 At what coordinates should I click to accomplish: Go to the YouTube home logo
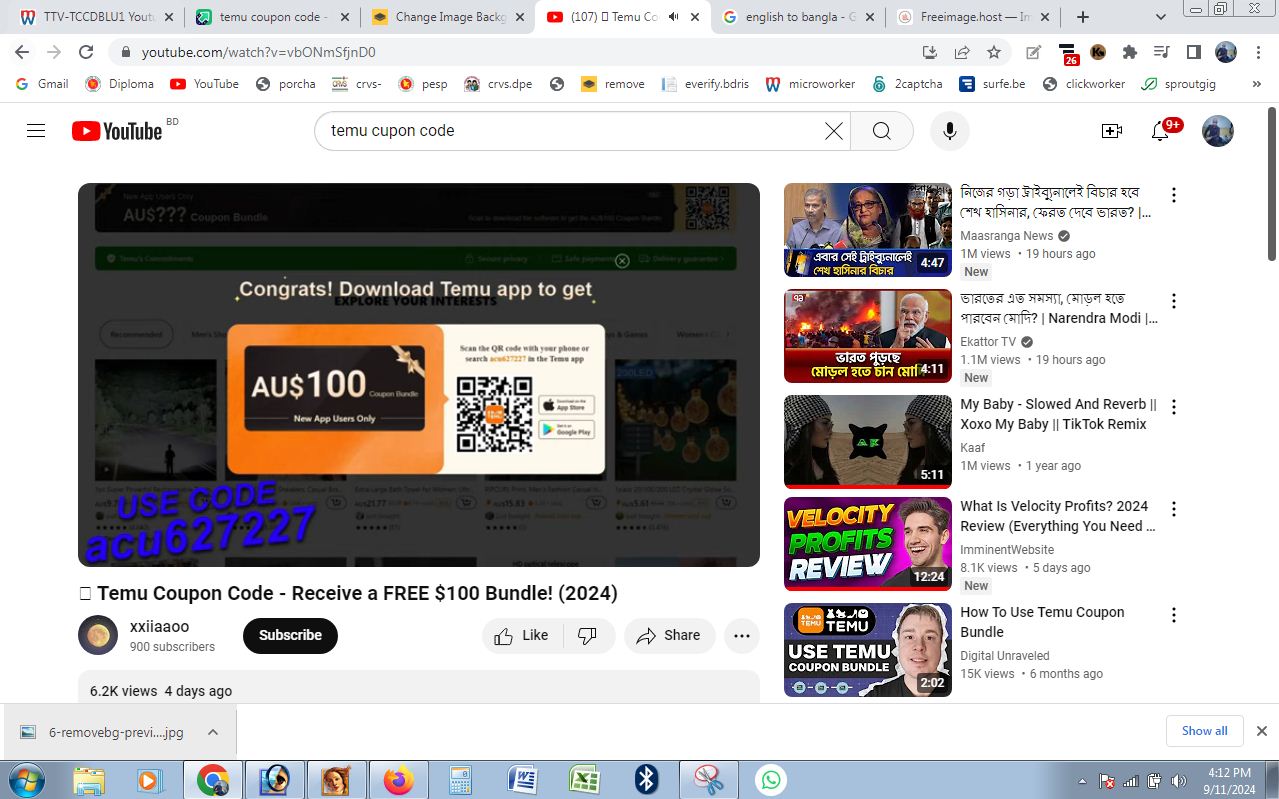pos(117,131)
